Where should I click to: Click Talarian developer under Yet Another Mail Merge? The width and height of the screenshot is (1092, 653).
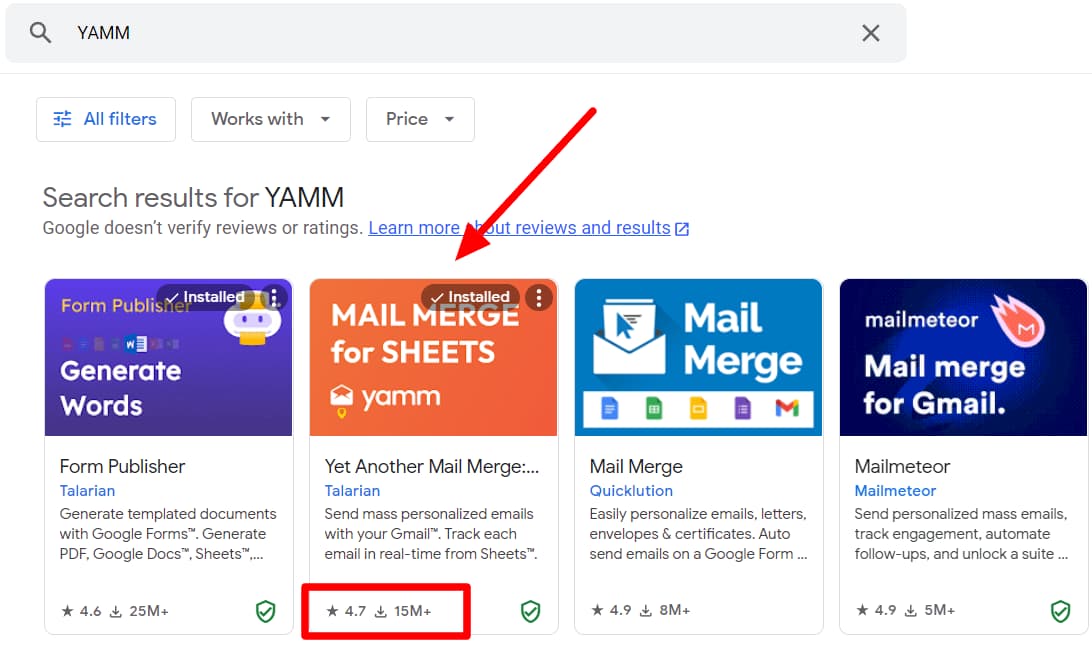pyautogui.click(x=352, y=491)
